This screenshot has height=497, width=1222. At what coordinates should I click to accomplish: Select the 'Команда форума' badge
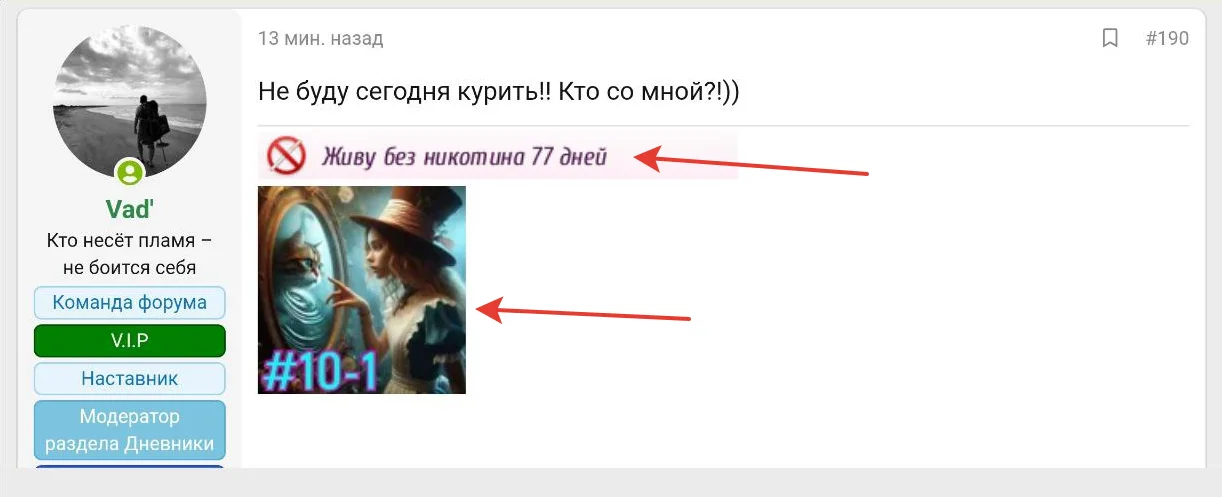[x=130, y=302]
